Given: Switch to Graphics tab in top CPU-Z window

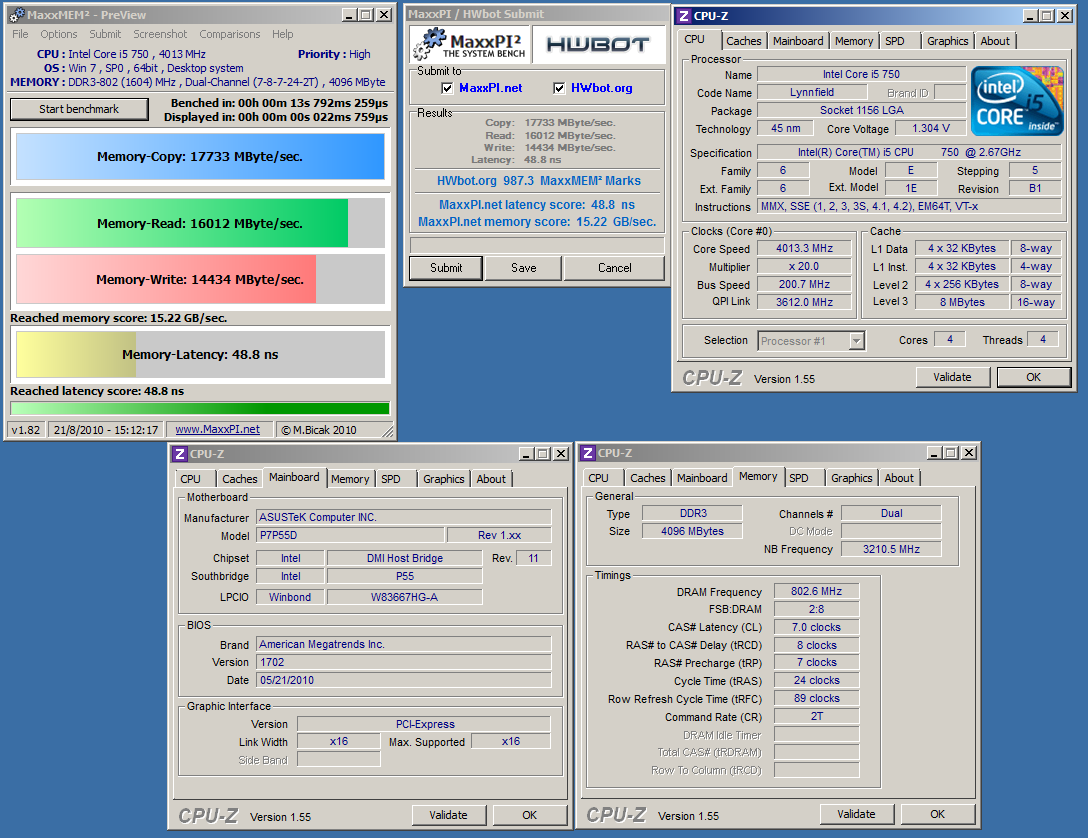Looking at the screenshot, I should pyautogui.click(x=948, y=41).
